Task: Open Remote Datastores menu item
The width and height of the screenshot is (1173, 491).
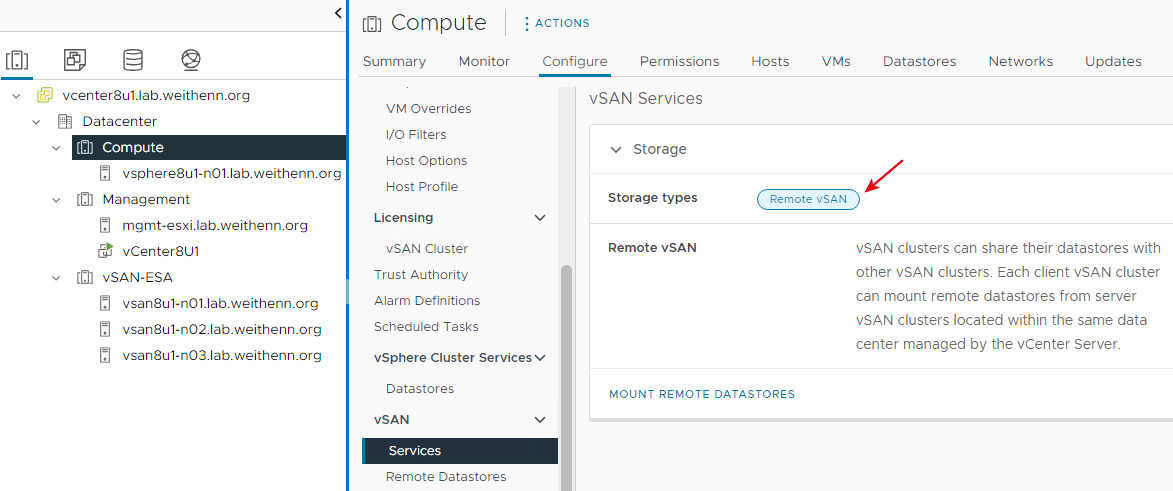Action: tap(446, 477)
